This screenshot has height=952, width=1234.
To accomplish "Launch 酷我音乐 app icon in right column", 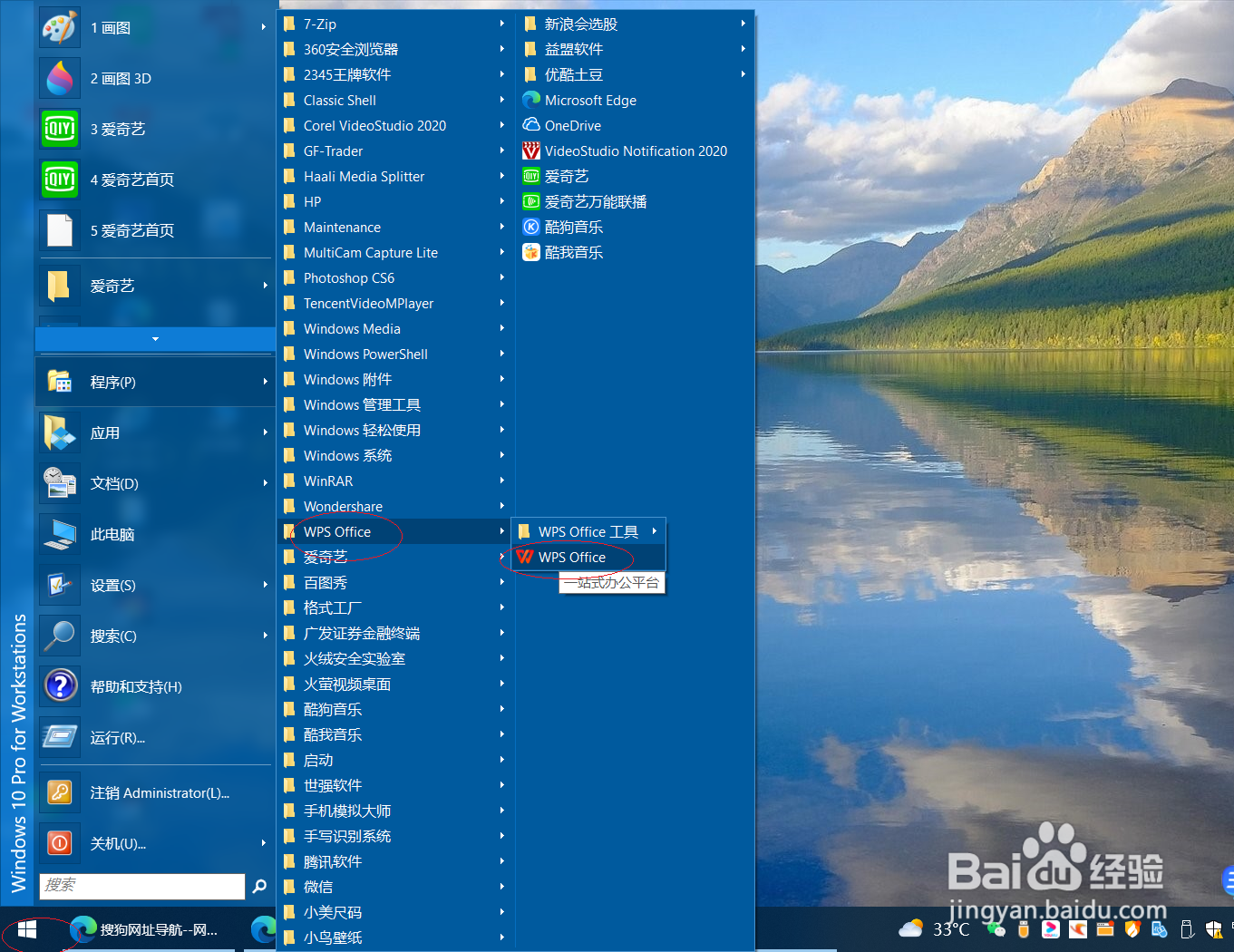I will [531, 252].
